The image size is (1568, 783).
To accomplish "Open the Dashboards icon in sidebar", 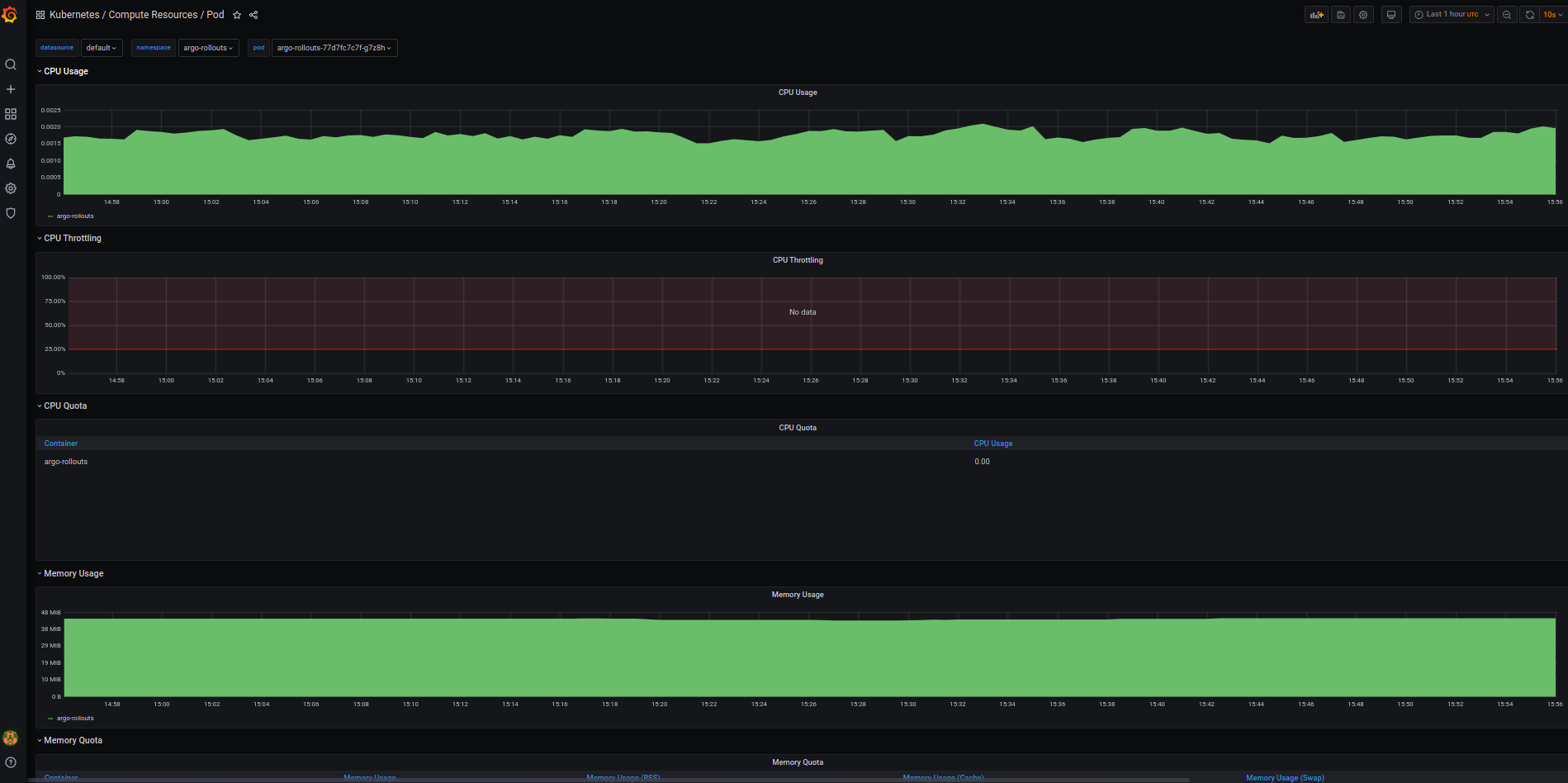I will [x=11, y=114].
